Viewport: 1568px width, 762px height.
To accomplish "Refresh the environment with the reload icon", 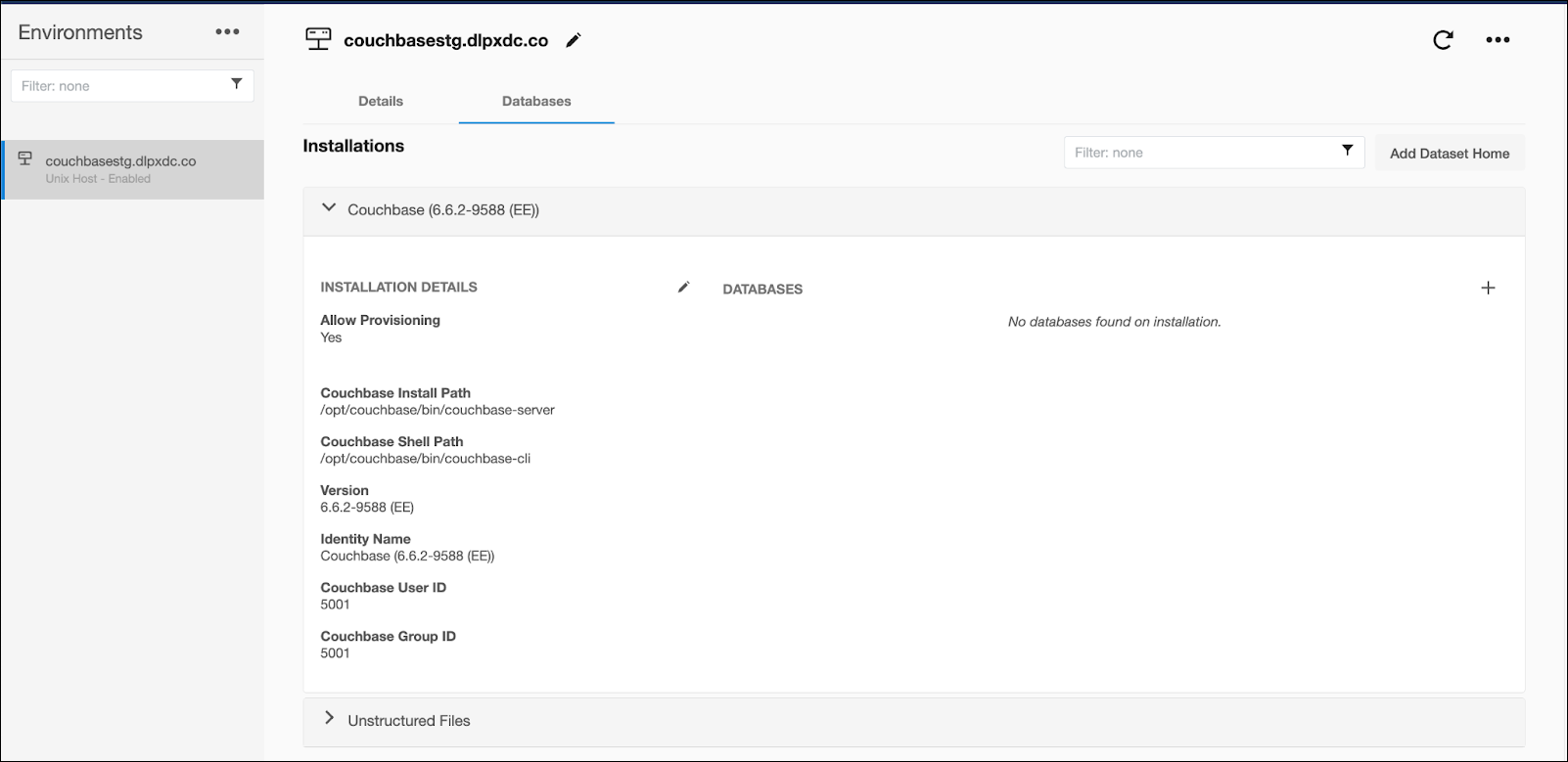I will tap(1443, 40).
